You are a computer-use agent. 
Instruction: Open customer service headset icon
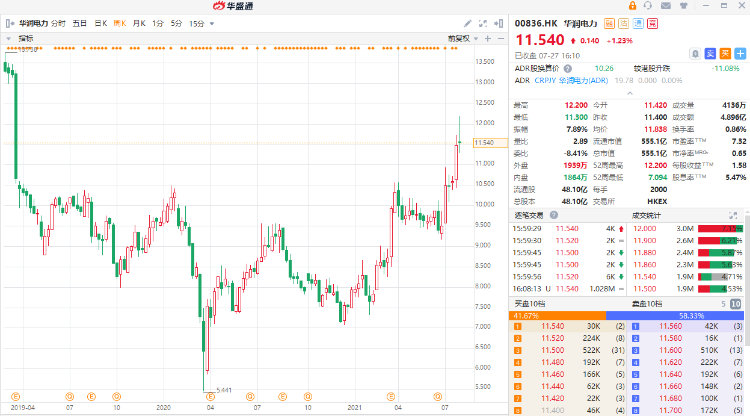(x=648, y=6)
